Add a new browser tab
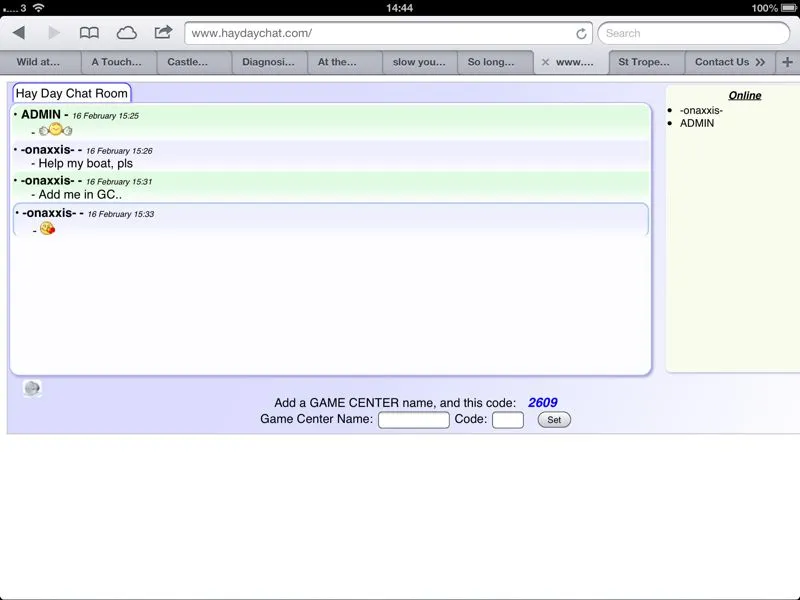The width and height of the screenshot is (800, 600). coord(787,62)
